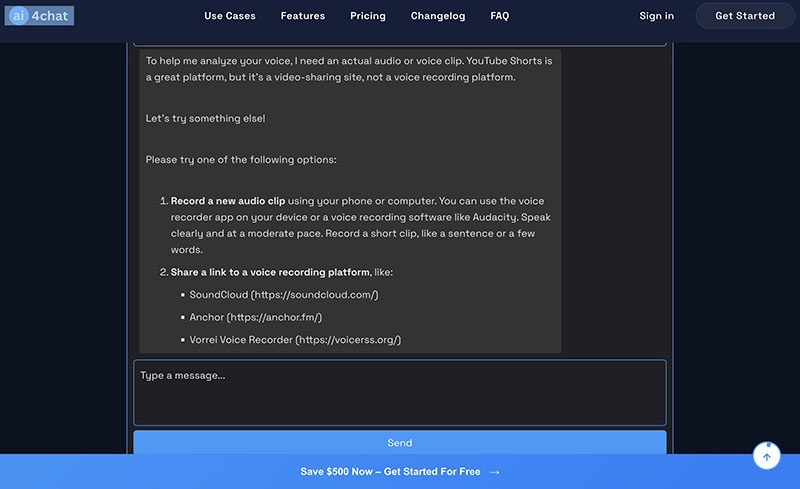Click the ai4chat logo
This screenshot has width=800, height=489.
coord(40,16)
